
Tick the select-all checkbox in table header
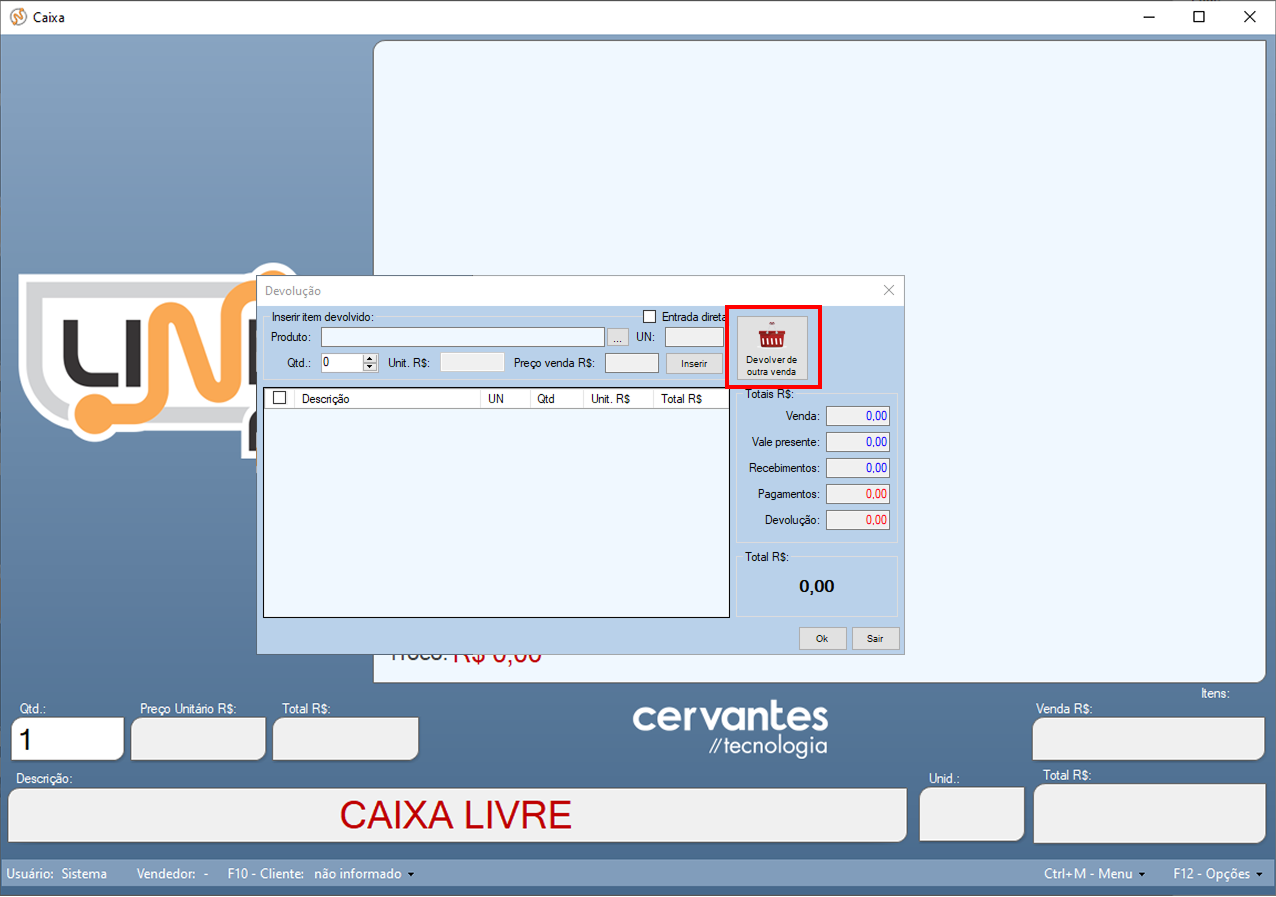click(280, 398)
